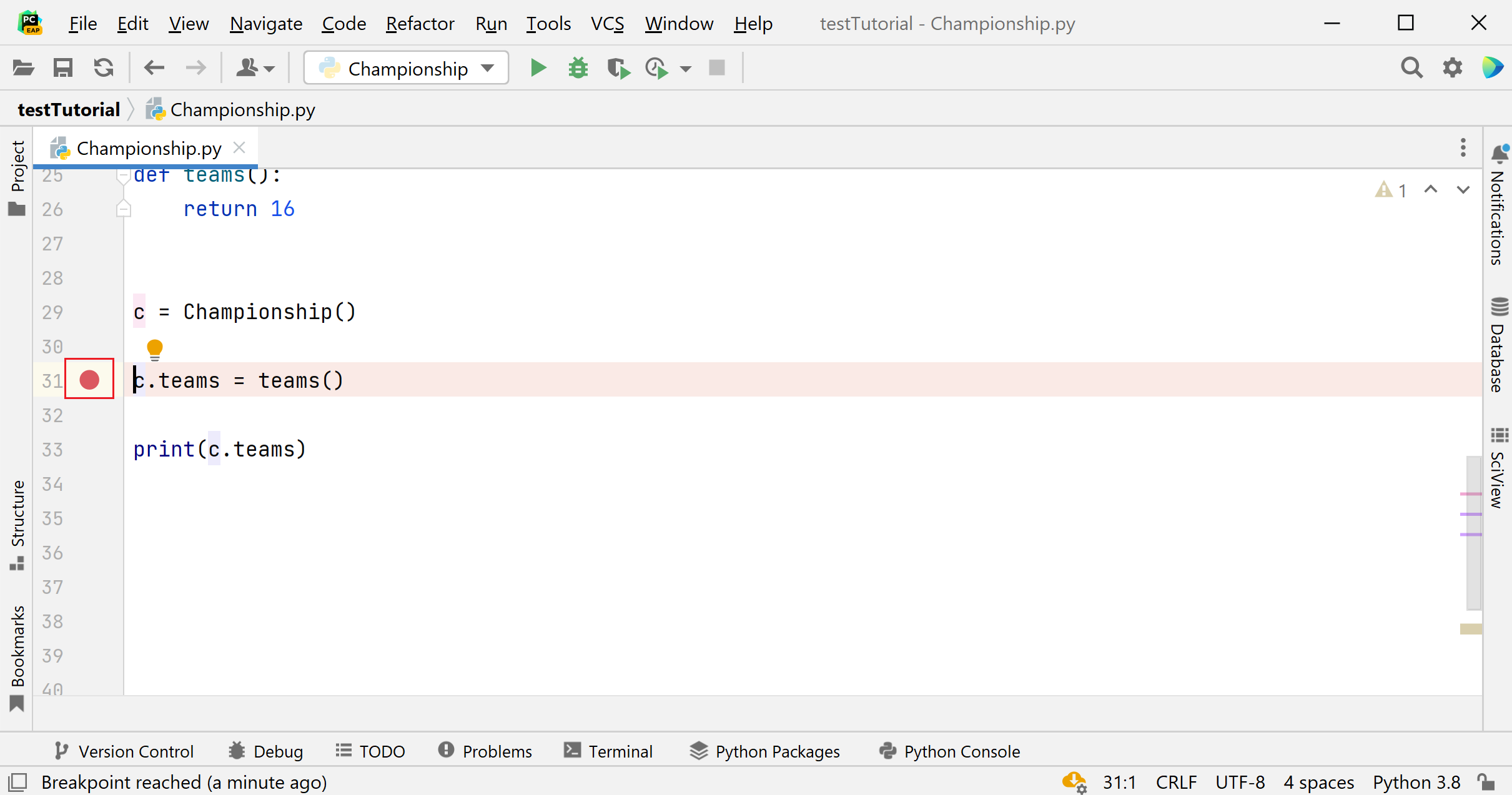The image size is (1512, 795).
Task: Toggle the read-only lock icon in status bar
Action: point(1486,782)
